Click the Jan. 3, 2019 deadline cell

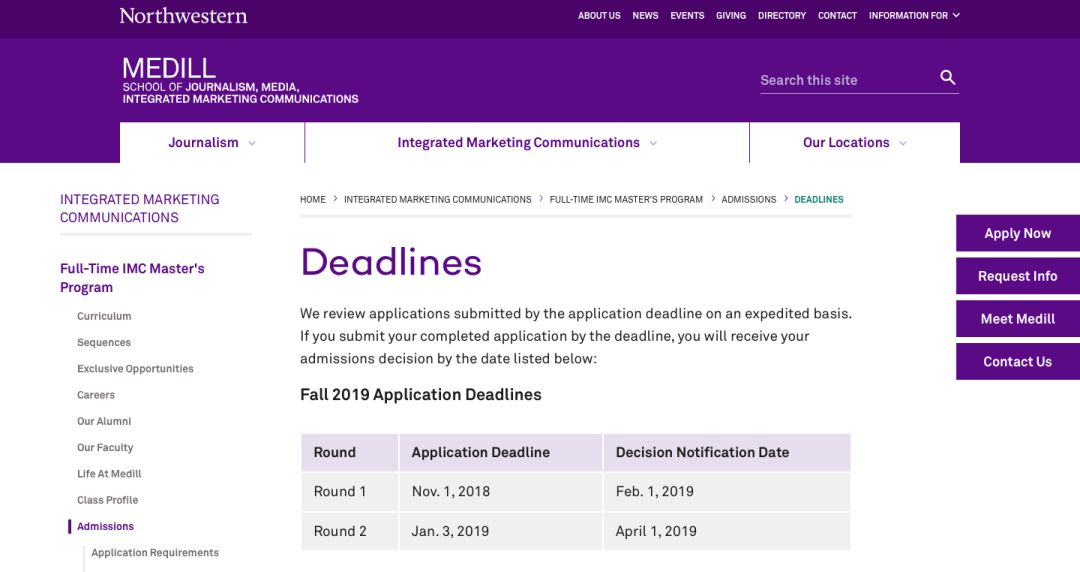tap(501, 531)
